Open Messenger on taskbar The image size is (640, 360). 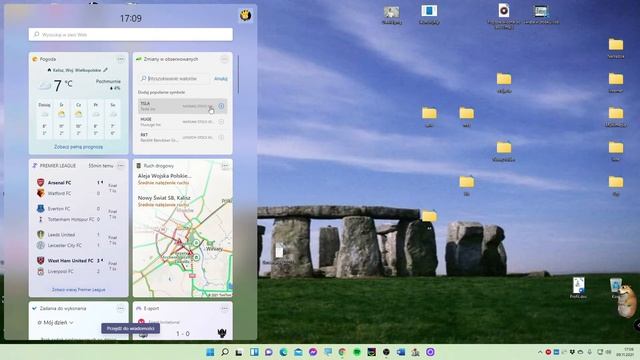313,352
